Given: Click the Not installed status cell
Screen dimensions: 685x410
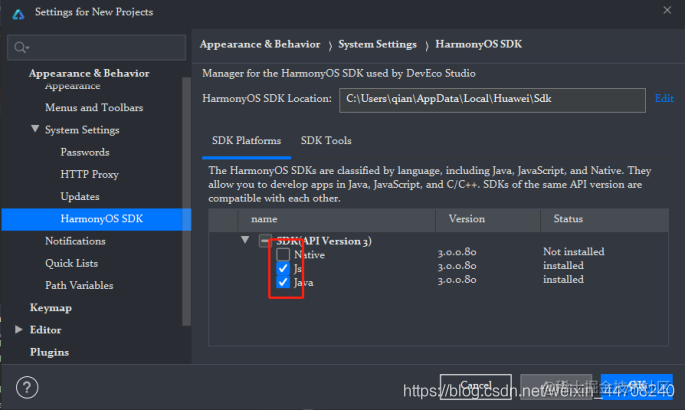Looking at the screenshot, I should 574,252.
